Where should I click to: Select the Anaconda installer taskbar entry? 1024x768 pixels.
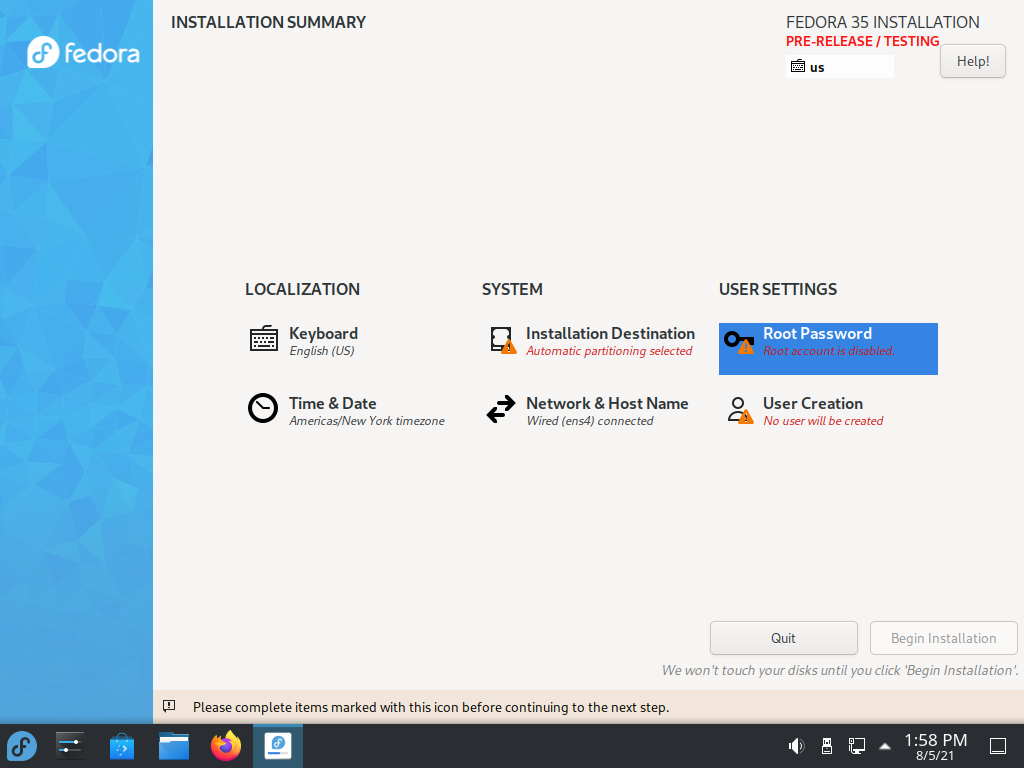(278, 746)
